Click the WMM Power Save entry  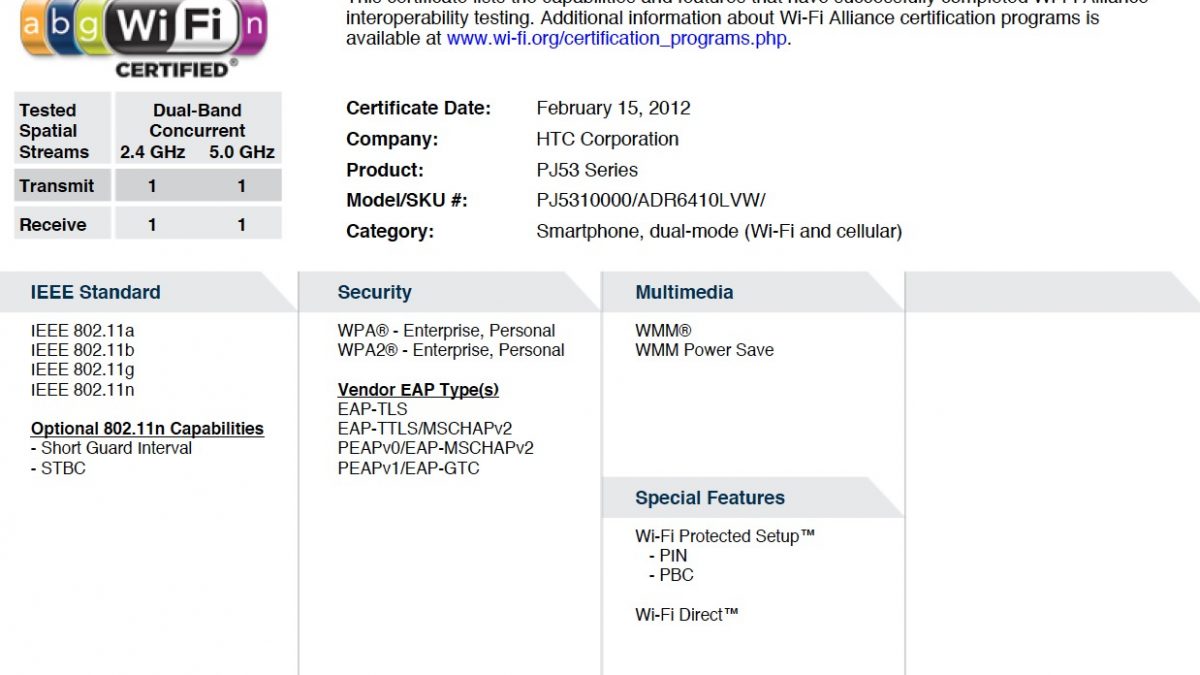704,350
